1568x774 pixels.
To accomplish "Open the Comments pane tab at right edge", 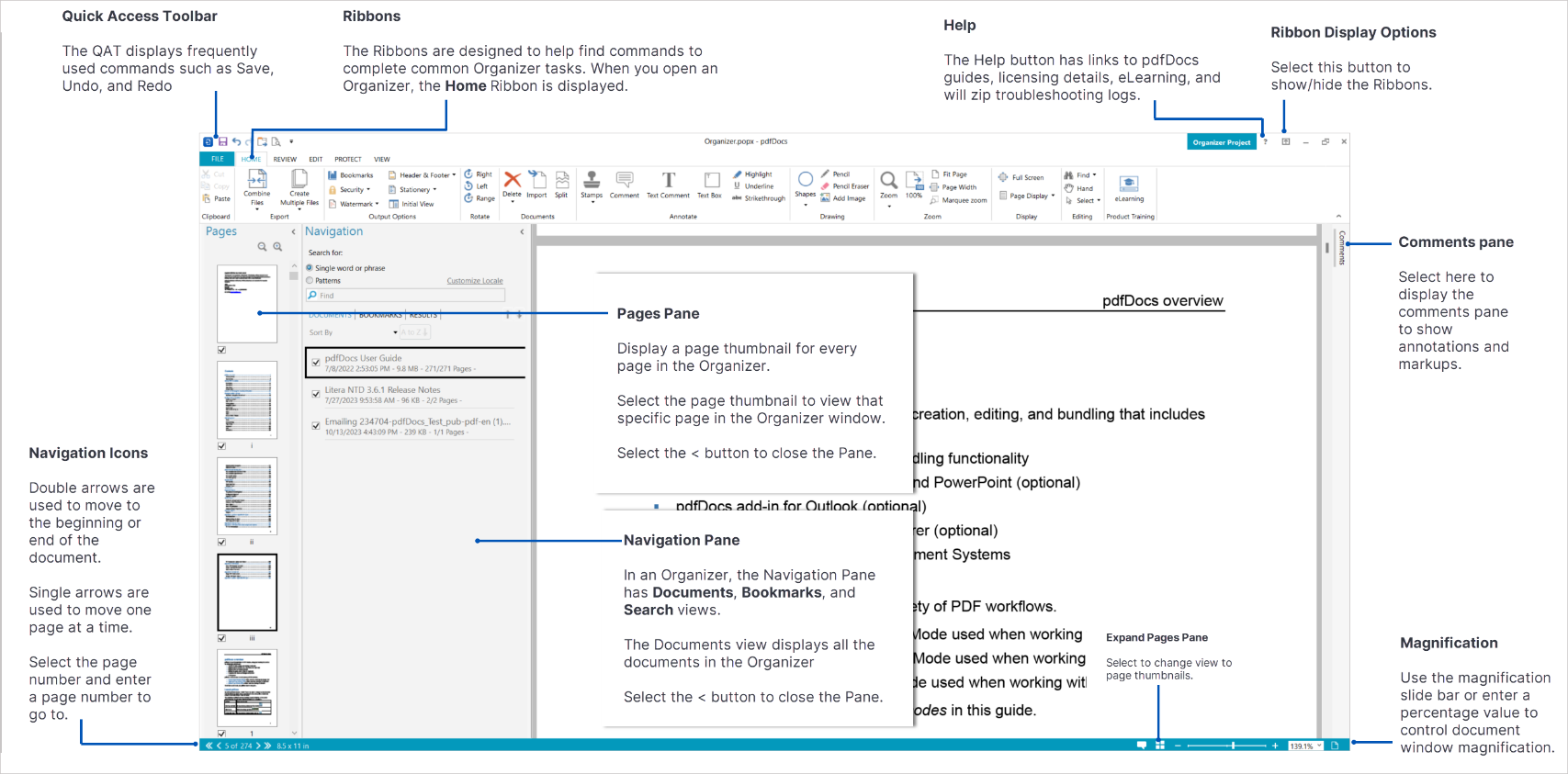I will tap(1342, 248).
